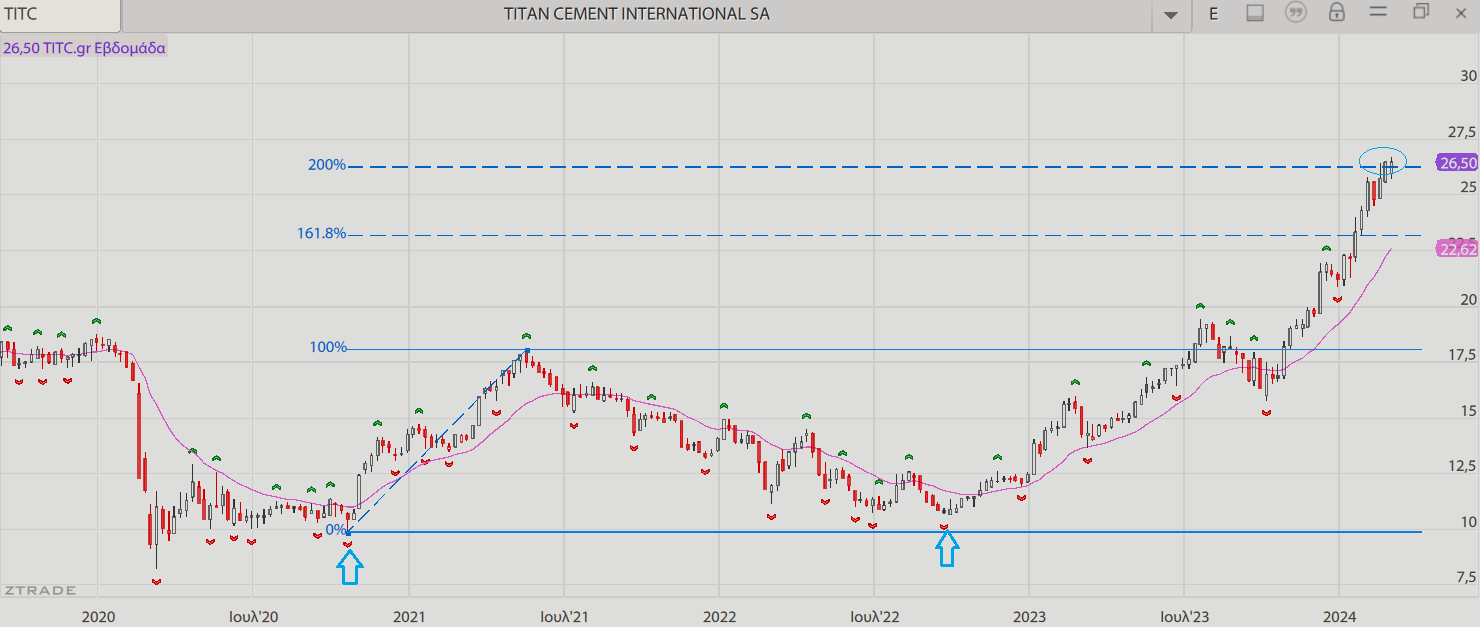Image resolution: width=1480 pixels, height=627 pixels.
Task: Close the chart window
Action: (1462, 12)
